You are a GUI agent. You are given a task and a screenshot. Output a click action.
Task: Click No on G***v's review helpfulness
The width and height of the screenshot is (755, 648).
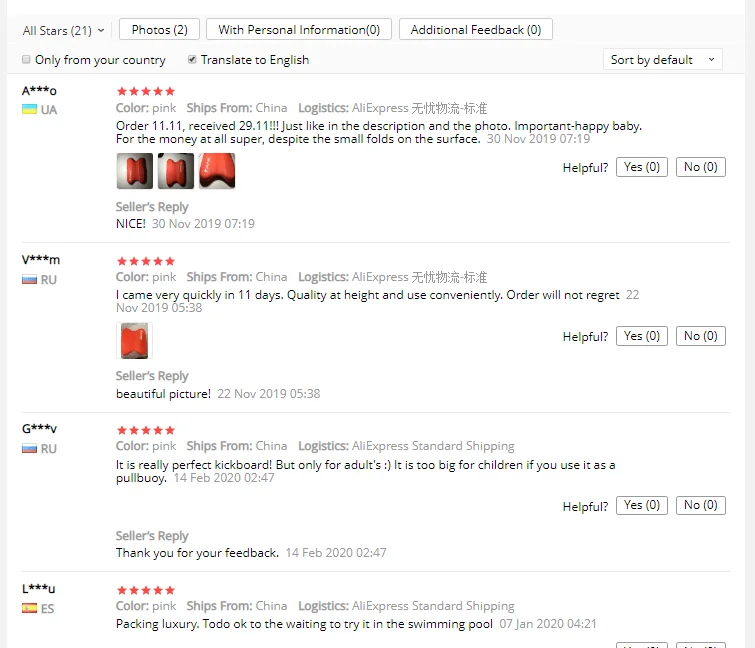pos(701,505)
